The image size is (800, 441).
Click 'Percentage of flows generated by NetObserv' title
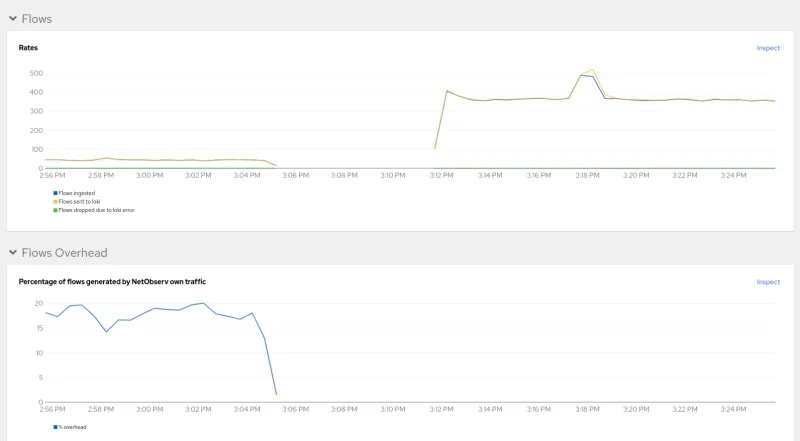[112, 281]
